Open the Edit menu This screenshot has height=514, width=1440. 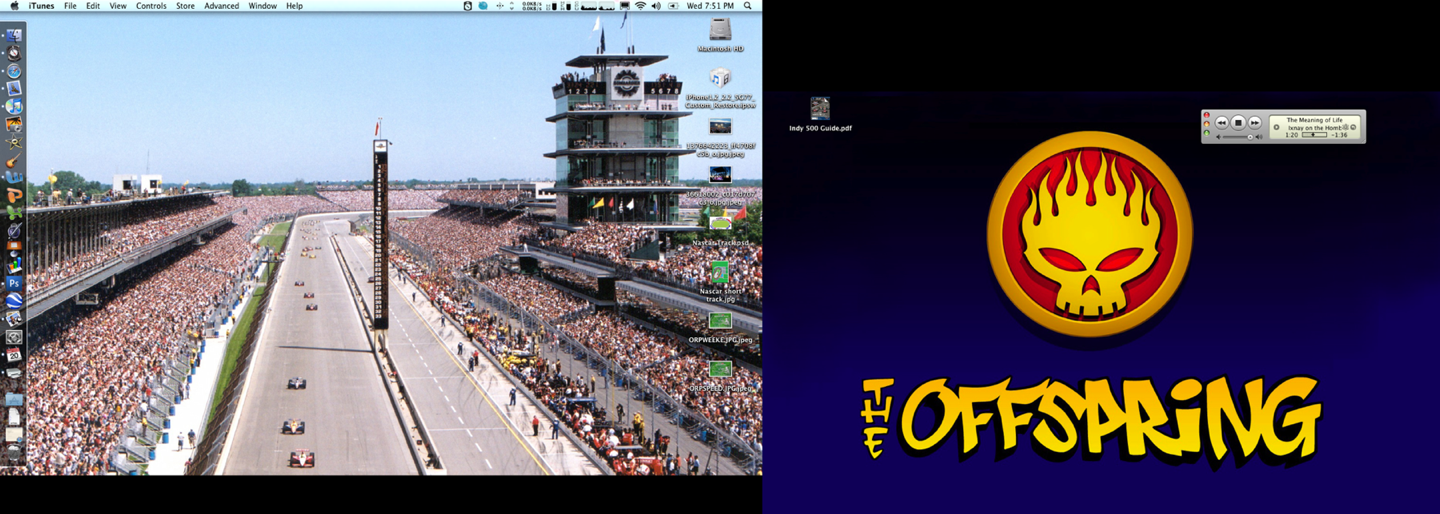click(x=93, y=6)
